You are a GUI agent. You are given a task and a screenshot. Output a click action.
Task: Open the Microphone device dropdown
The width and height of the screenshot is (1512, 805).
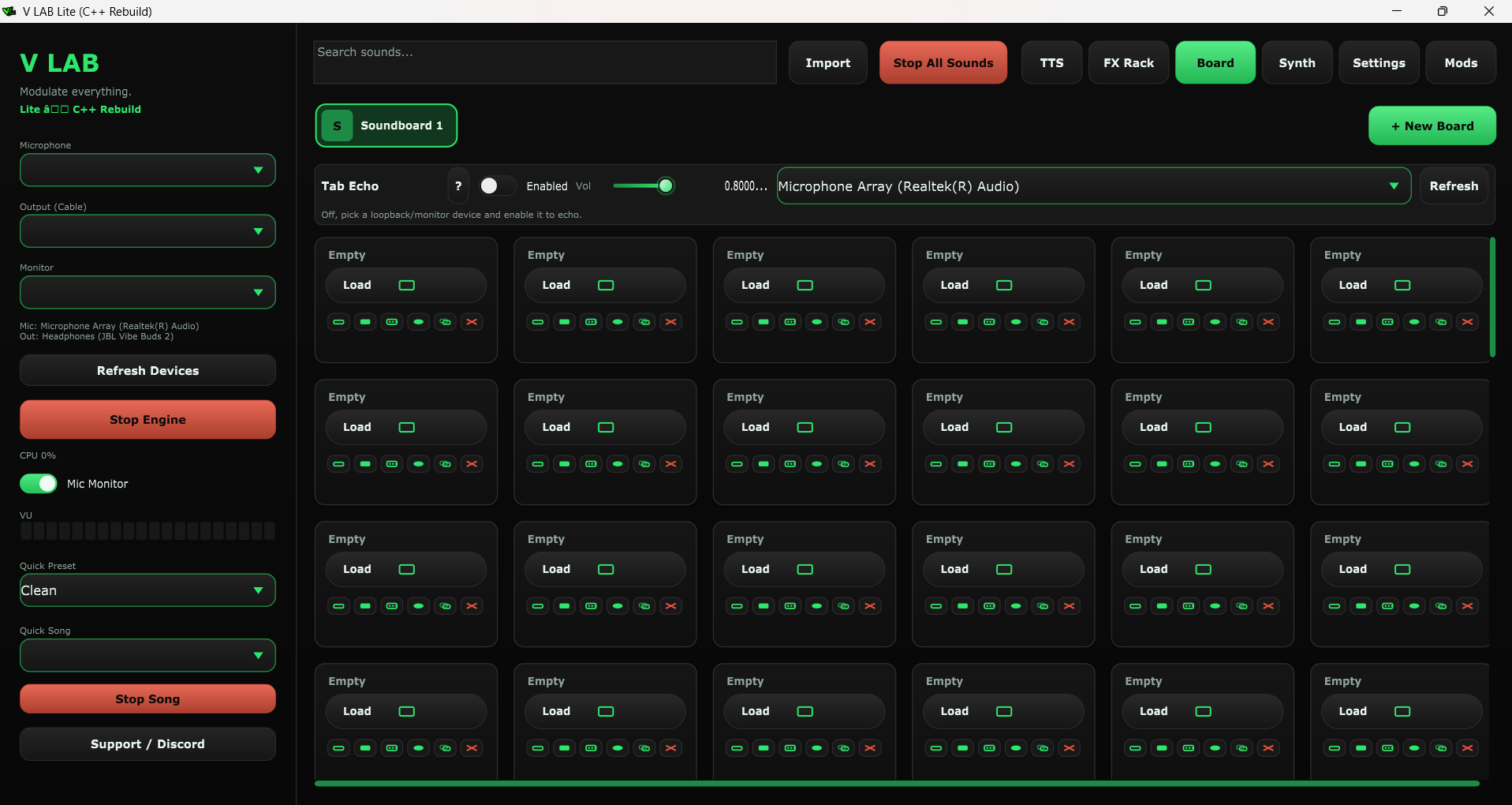click(147, 170)
